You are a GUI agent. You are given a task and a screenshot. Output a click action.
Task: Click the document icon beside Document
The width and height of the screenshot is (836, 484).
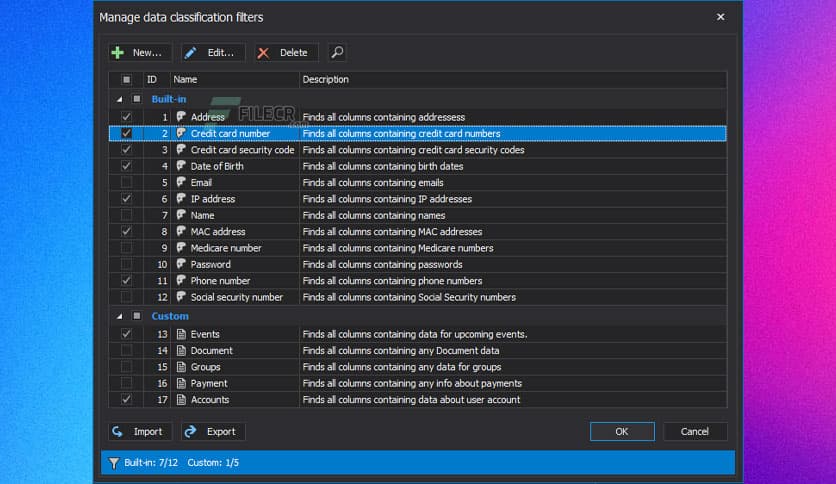181,350
